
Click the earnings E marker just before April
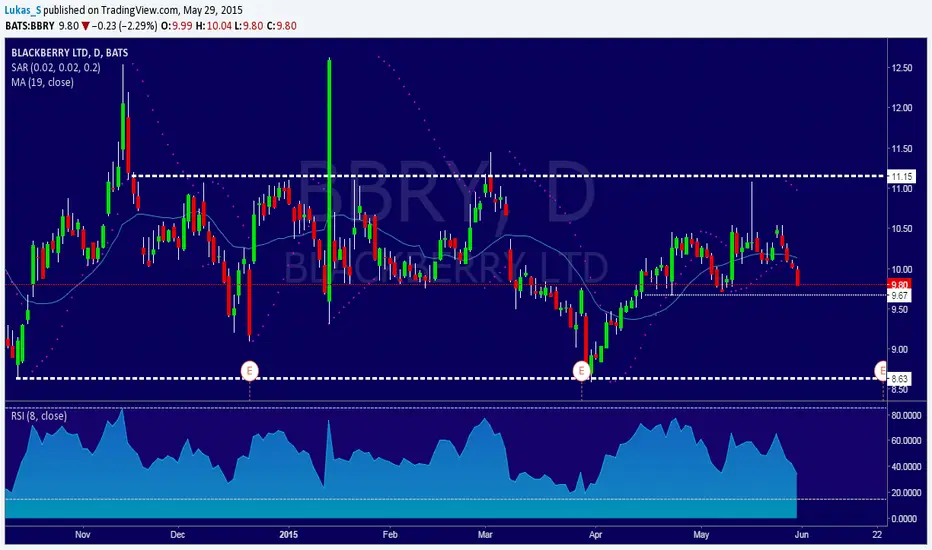point(581,371)
